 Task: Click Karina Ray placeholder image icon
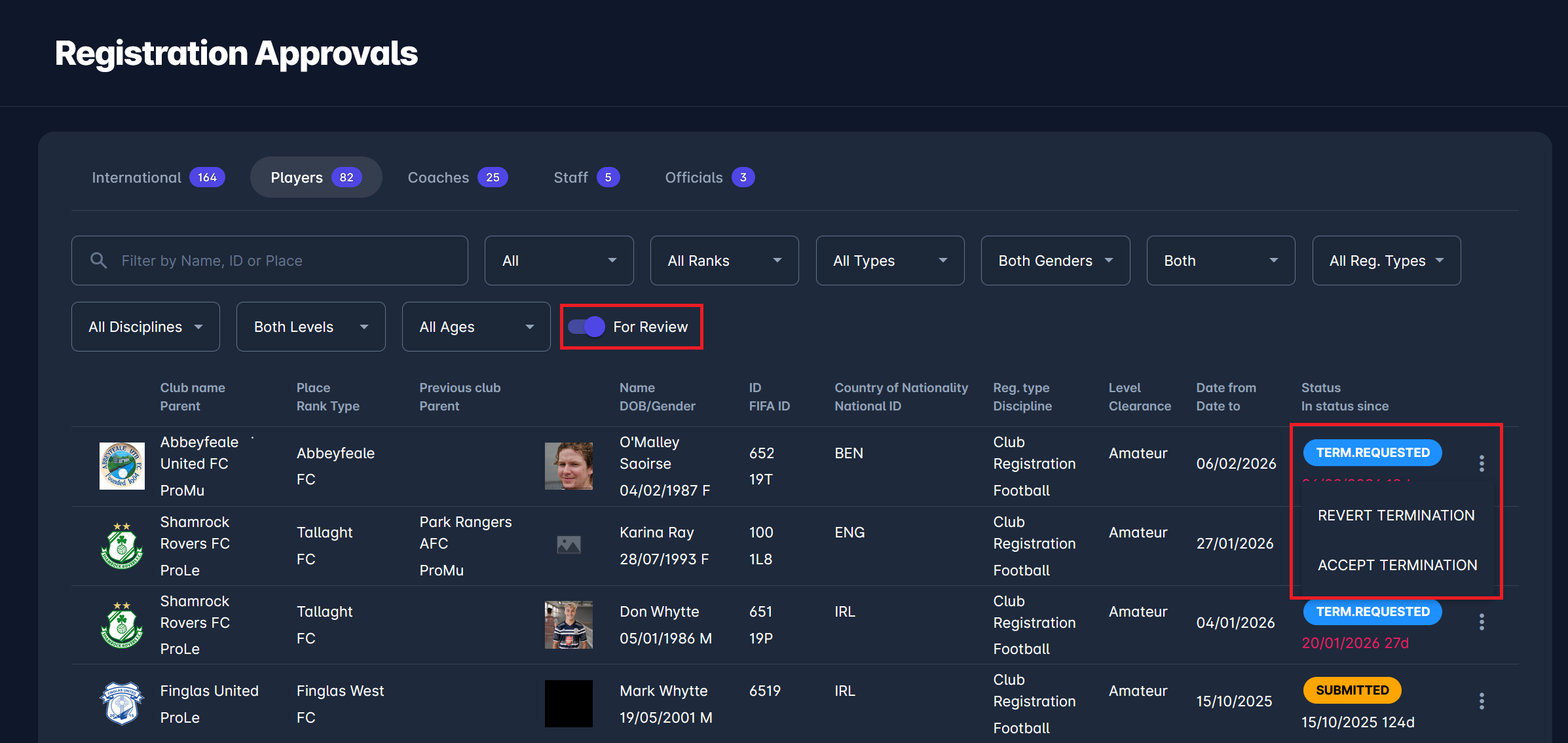point(569,544)
